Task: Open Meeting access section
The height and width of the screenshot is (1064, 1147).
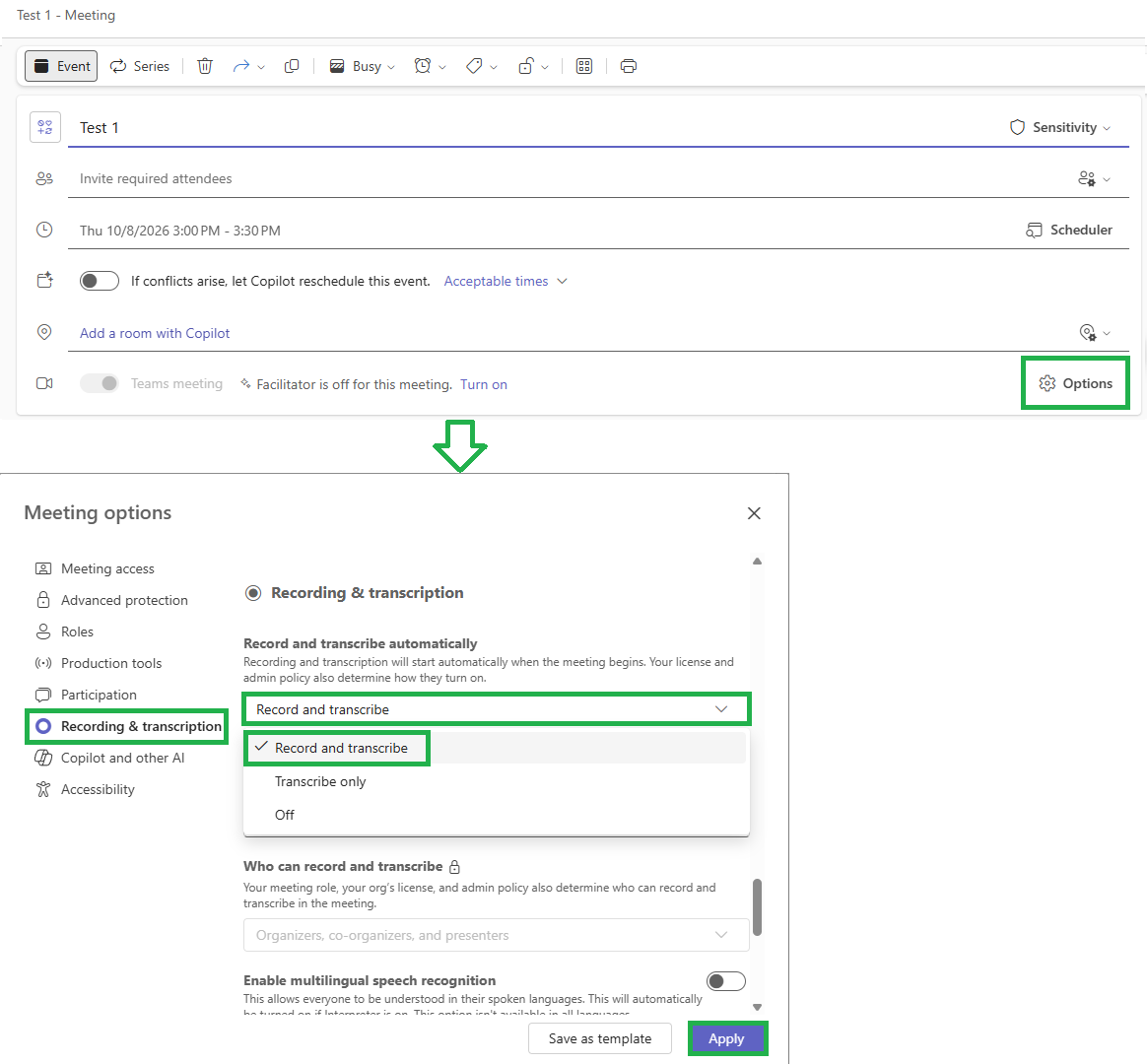Action: 96,568
